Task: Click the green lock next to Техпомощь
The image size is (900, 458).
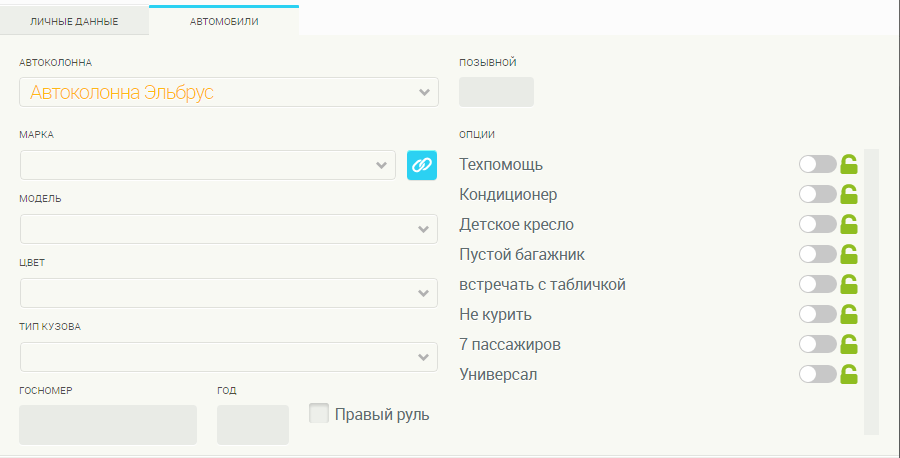Action: (x=849, y=164)
